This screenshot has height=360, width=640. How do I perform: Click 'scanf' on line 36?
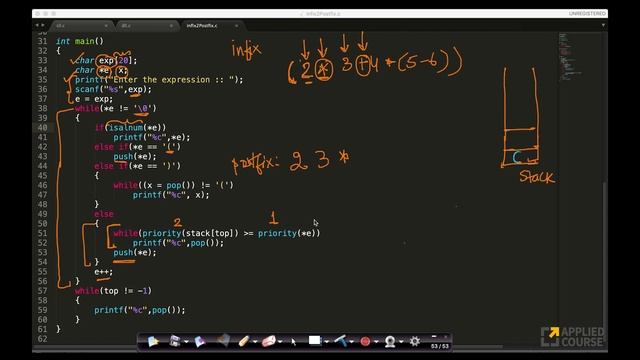tap(87, 89)
